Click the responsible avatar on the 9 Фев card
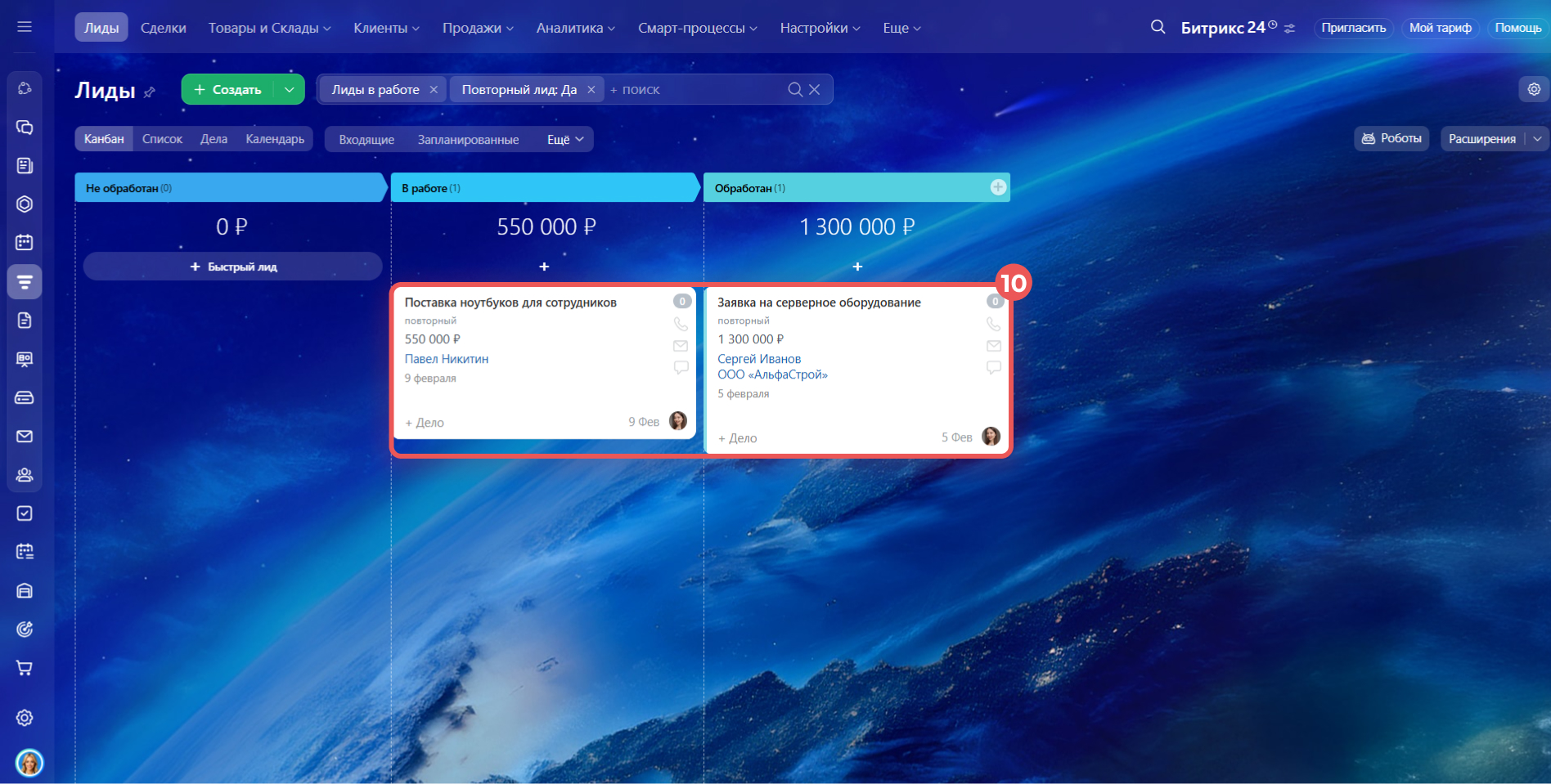Viewport: 1551px width, 784px height. click(x=678, y=421)
